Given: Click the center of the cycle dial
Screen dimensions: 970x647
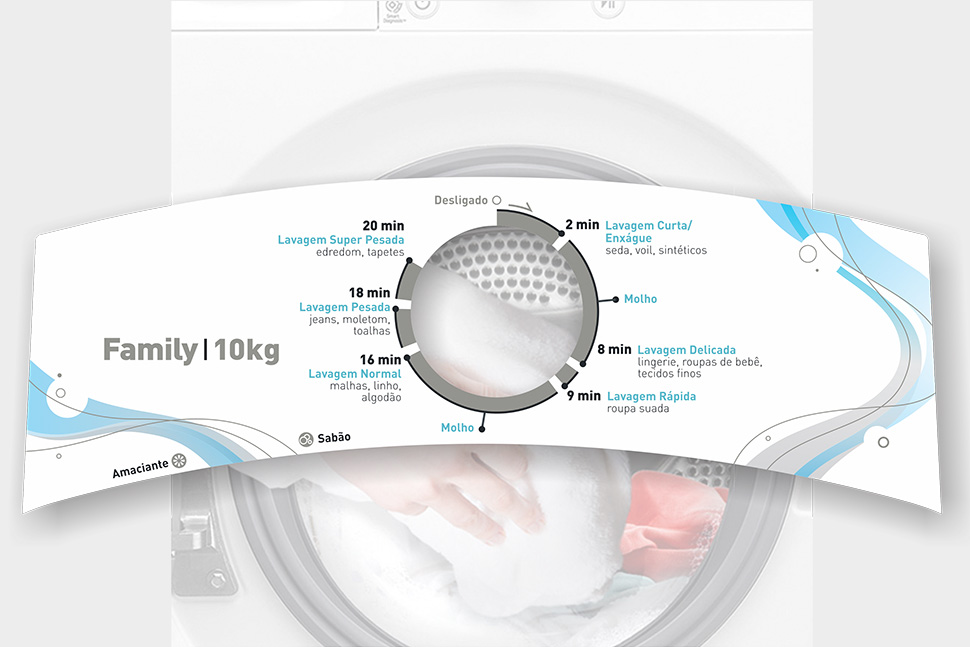Looking at the screenshot, I should pos(497,312).
